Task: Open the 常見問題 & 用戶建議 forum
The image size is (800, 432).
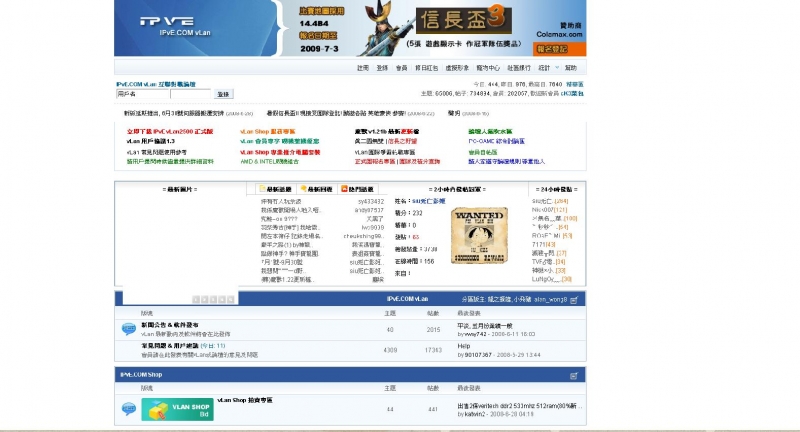Action: (x=170, y=346)
